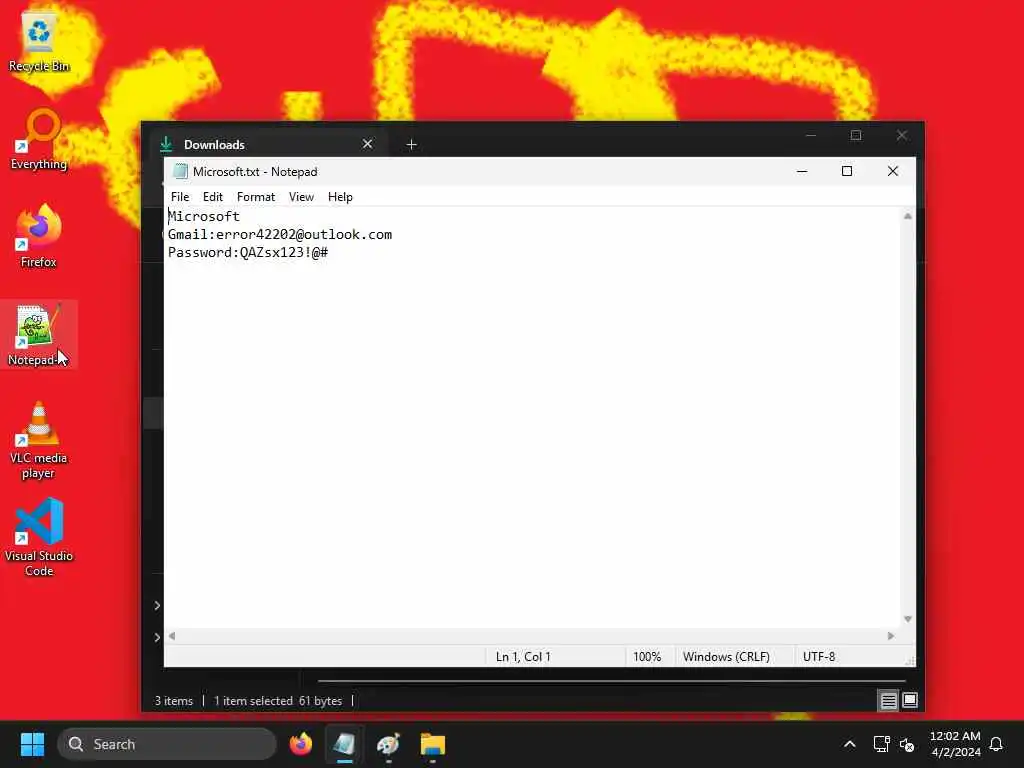
Task: Click the Notepad horizontal scroll-left arrow
Action: tap(172, 636)
